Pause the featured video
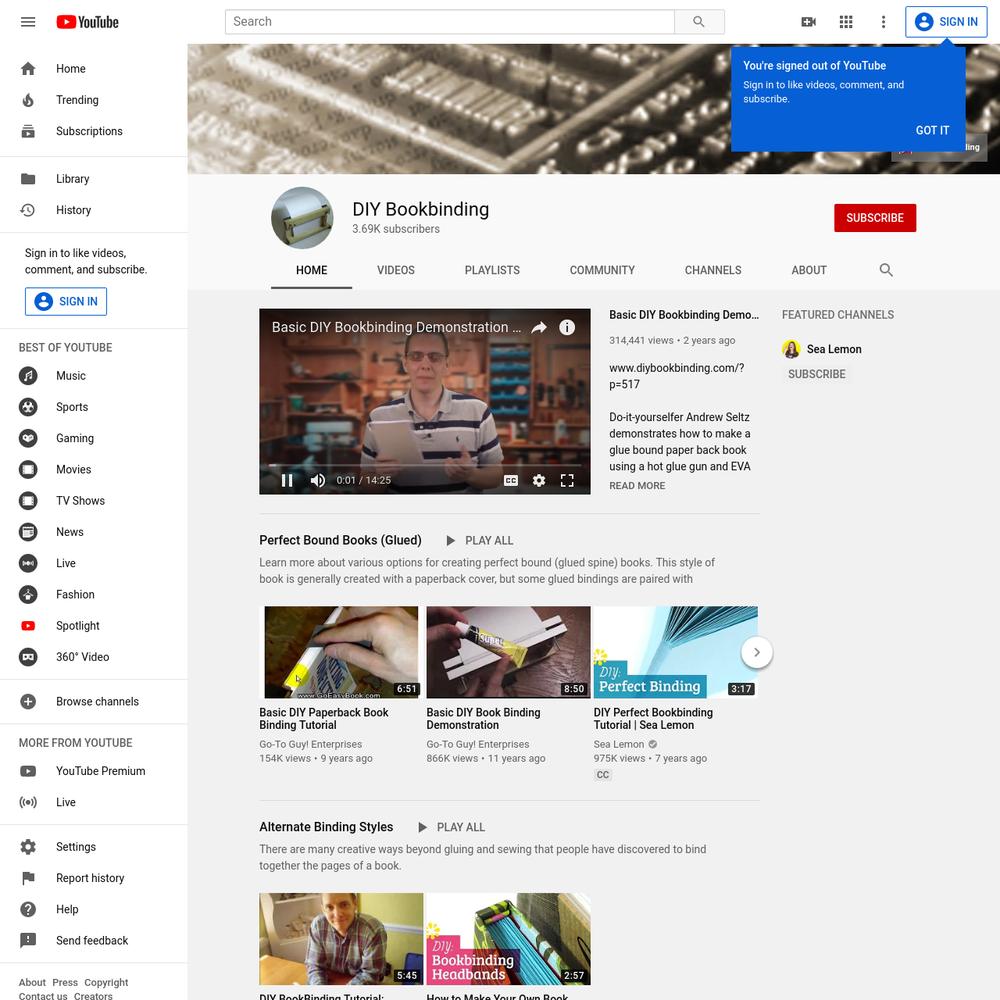The image size is (1000, 1000). tap(287, 481)
